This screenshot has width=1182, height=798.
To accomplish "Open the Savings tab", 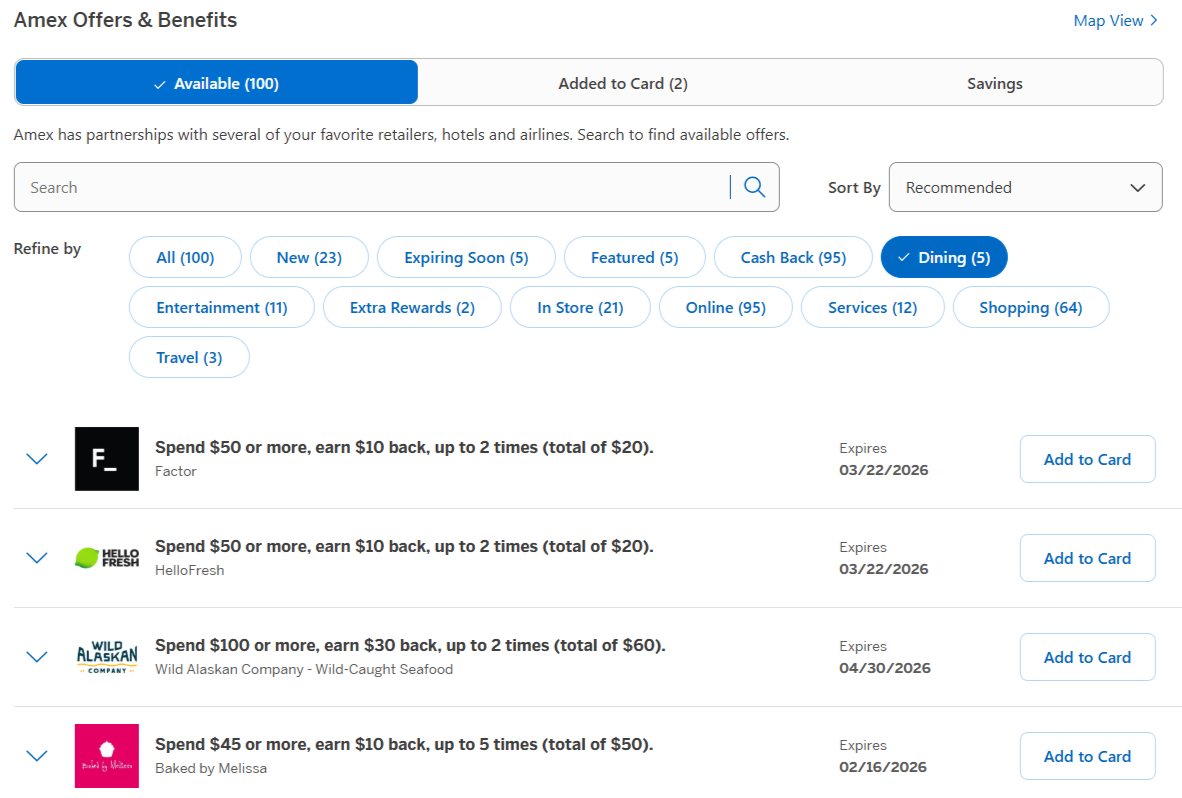I will click(x=994, y=83).
